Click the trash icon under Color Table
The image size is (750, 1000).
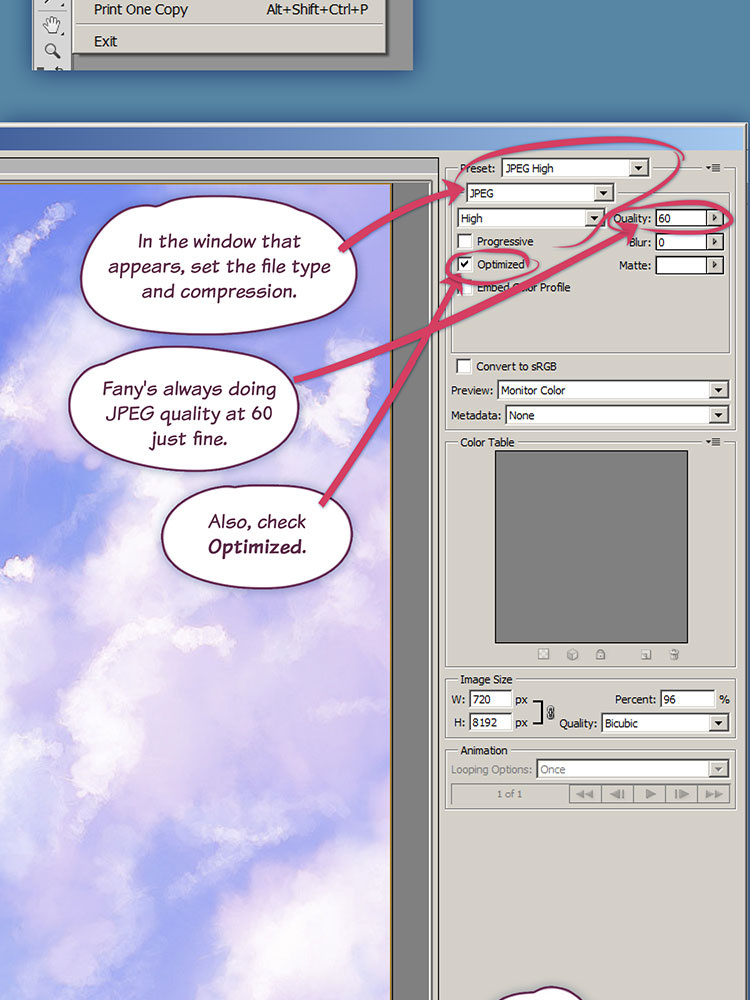(675, 655)
